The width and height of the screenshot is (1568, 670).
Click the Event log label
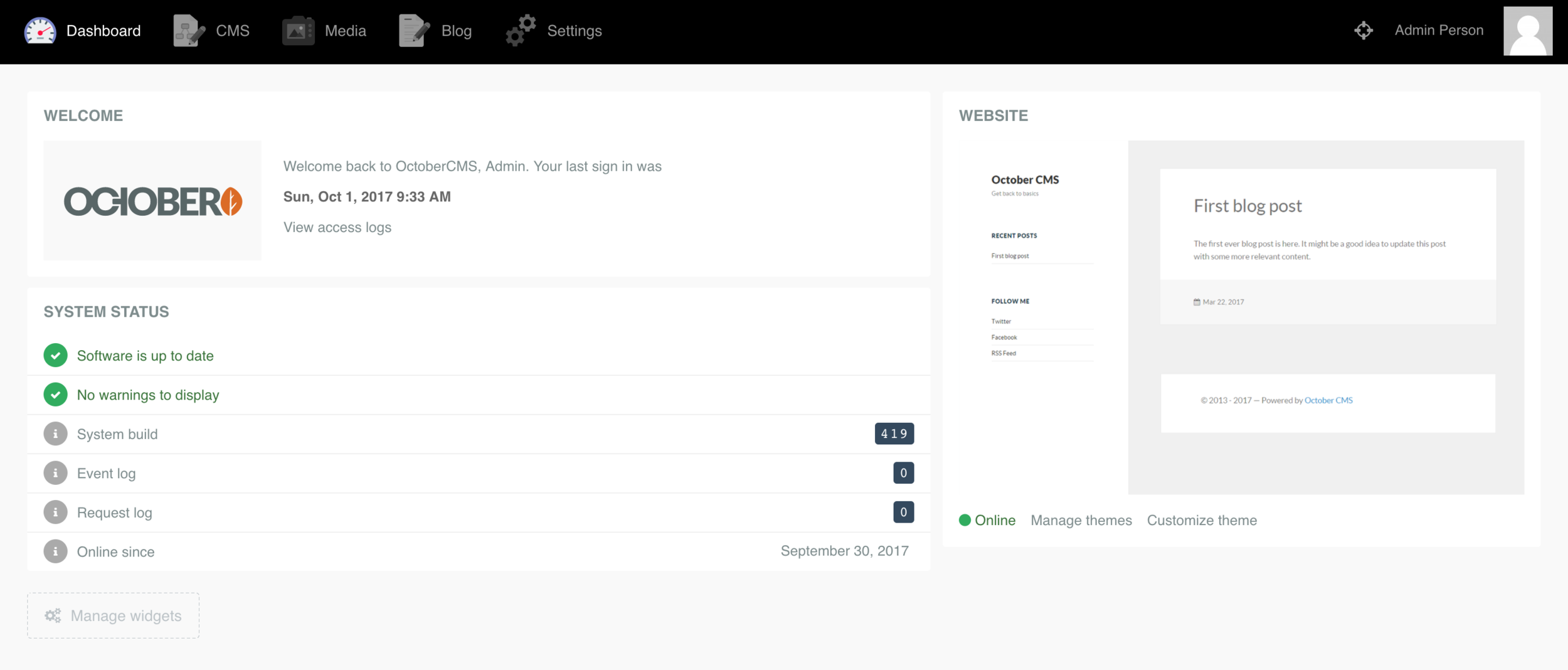point(106,473)
